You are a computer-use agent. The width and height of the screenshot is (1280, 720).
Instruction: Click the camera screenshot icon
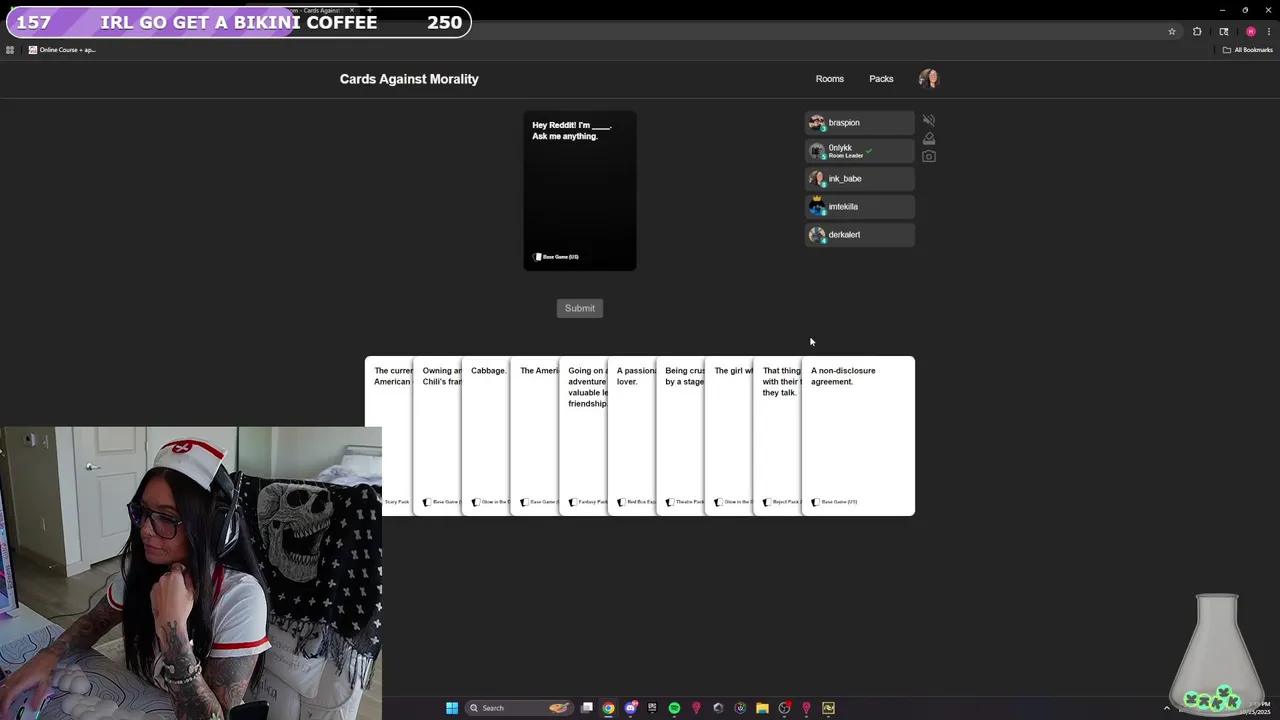click(929, 156)
